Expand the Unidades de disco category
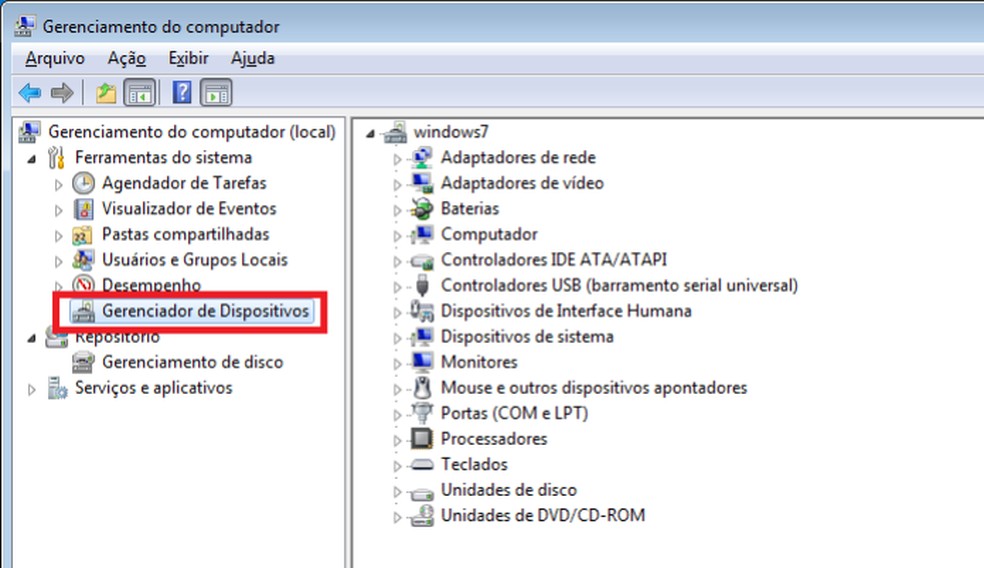 pyautogui.click(x=397, y=492)
